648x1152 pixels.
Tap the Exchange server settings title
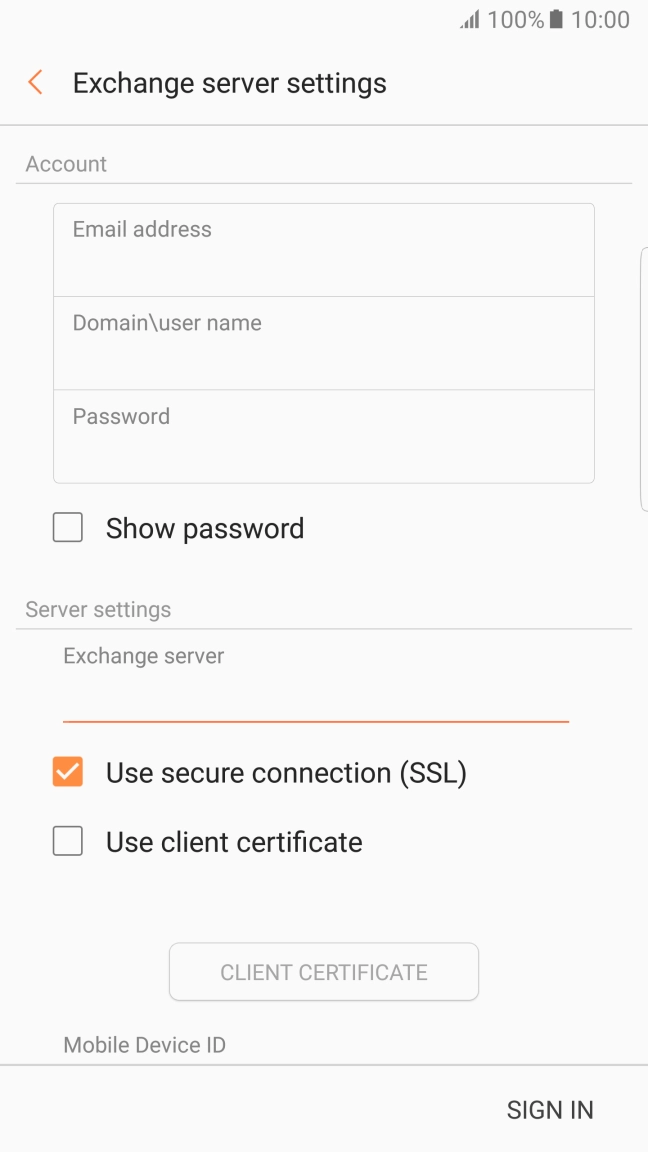(229, 83)
